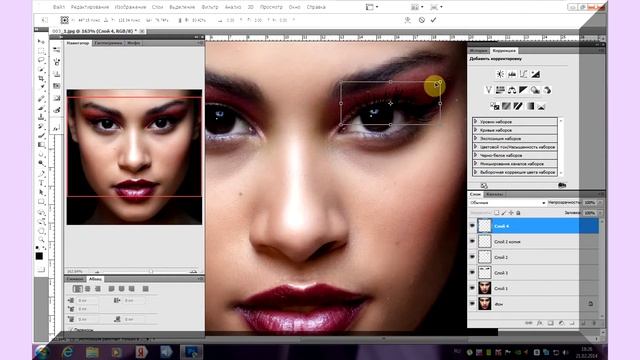Open the blend mode dropdown Обычные
This screenshot has height=360, width=640.
507,203
